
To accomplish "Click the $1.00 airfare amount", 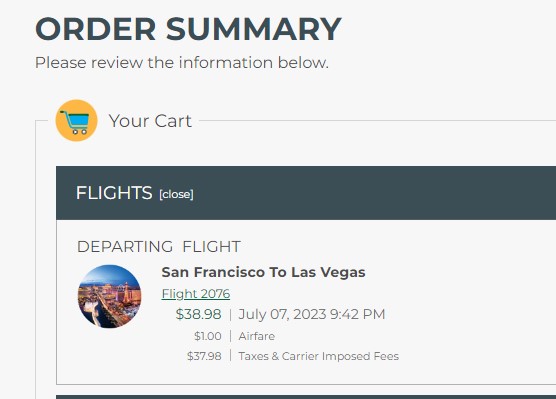I will [208, 336].
